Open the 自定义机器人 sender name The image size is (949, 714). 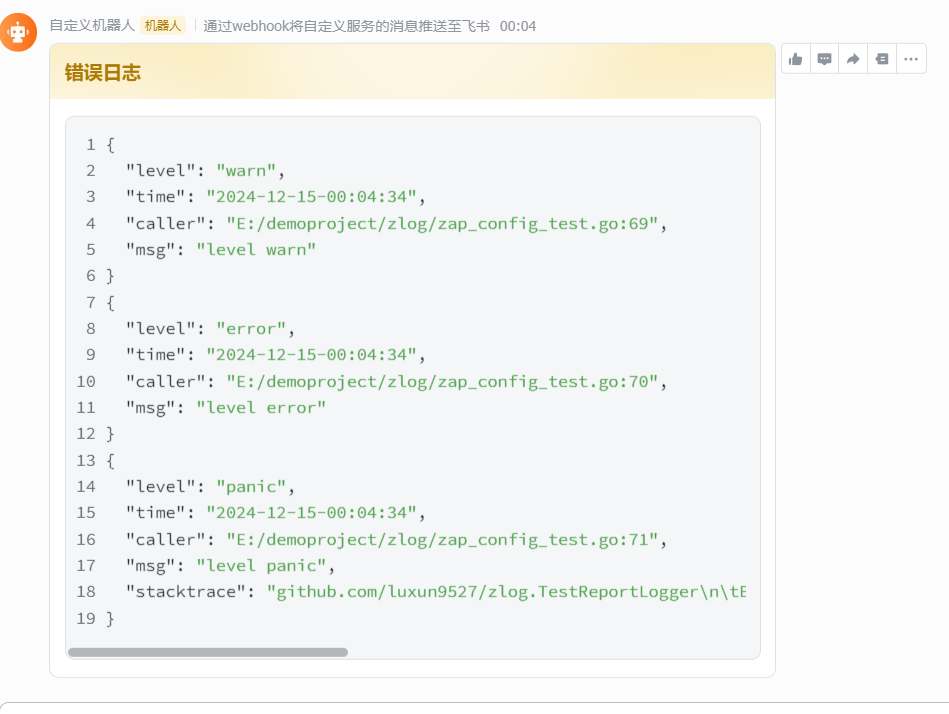tap(92, 26)
